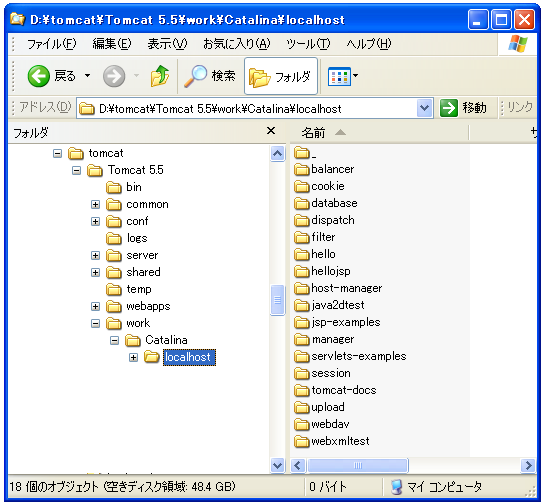544x504 pixels.
Task: Select the tomcat-docs folder icon
Action: click(x=301, y=390)
